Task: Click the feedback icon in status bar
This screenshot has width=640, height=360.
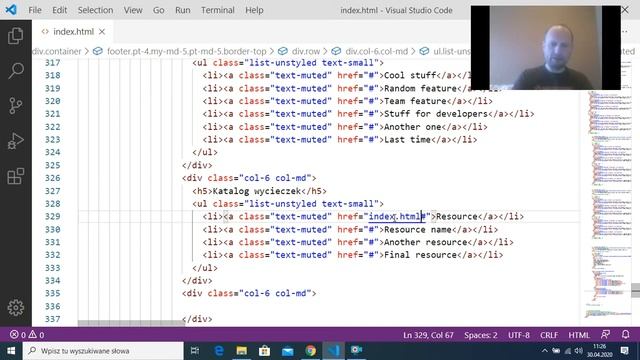Action: [x=606, y=335]
